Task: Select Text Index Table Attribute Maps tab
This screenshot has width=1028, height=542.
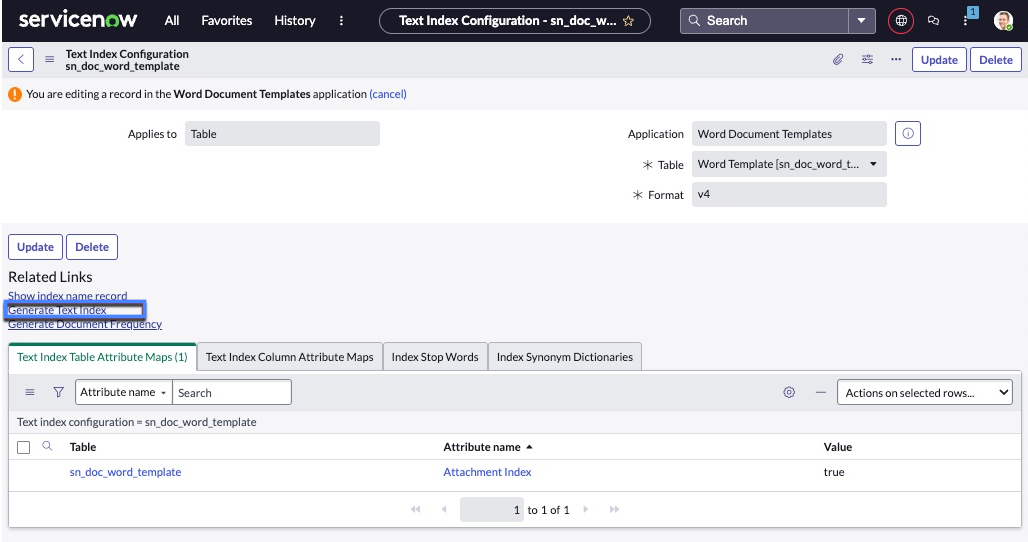Action: click(102, 357)
